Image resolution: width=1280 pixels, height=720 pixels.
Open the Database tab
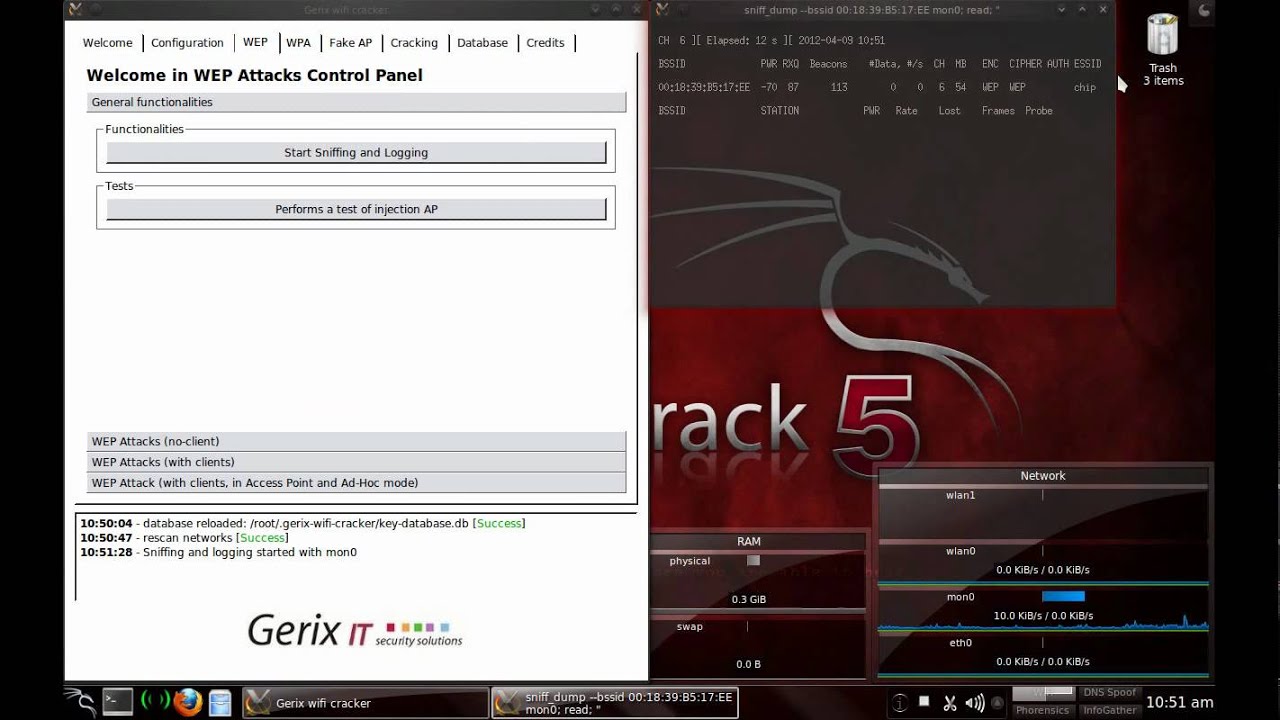(482, 43)
